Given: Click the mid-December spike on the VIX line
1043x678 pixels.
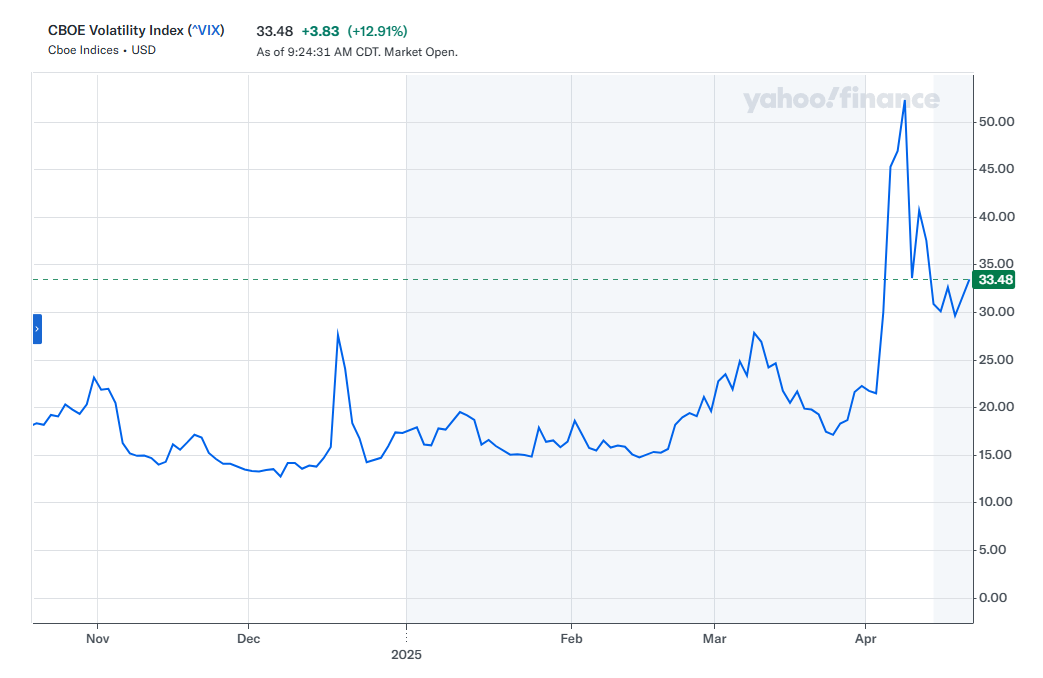Looking at the screenshot, I should [338, 331].
